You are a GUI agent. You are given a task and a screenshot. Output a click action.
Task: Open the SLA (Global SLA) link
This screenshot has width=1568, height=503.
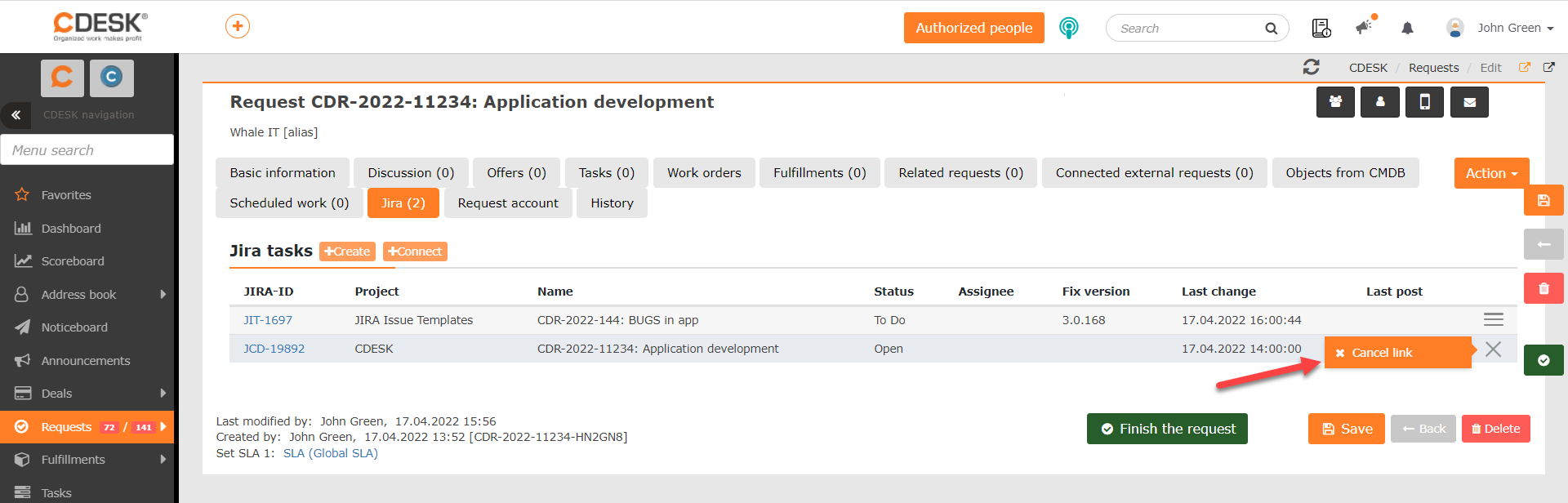pos(330,453)
